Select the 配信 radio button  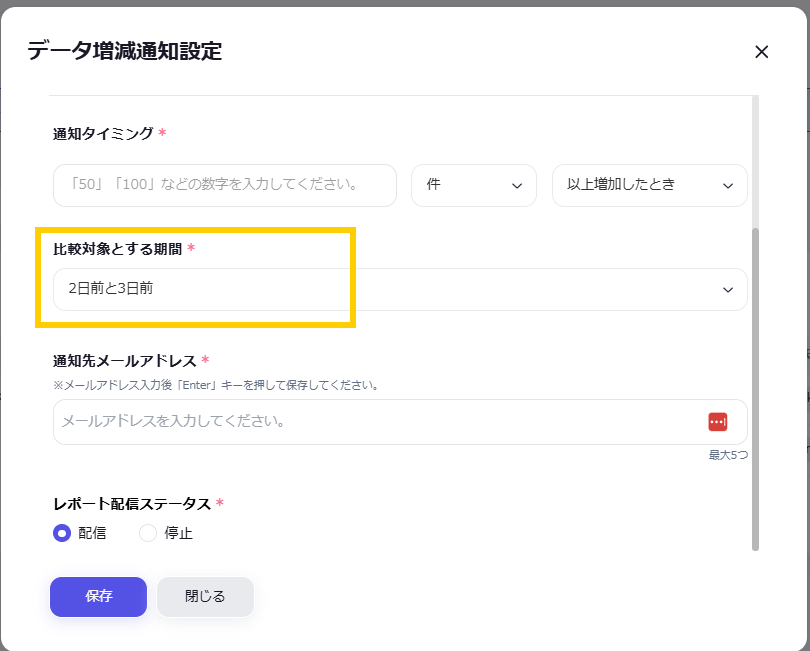tap(62, 533)
